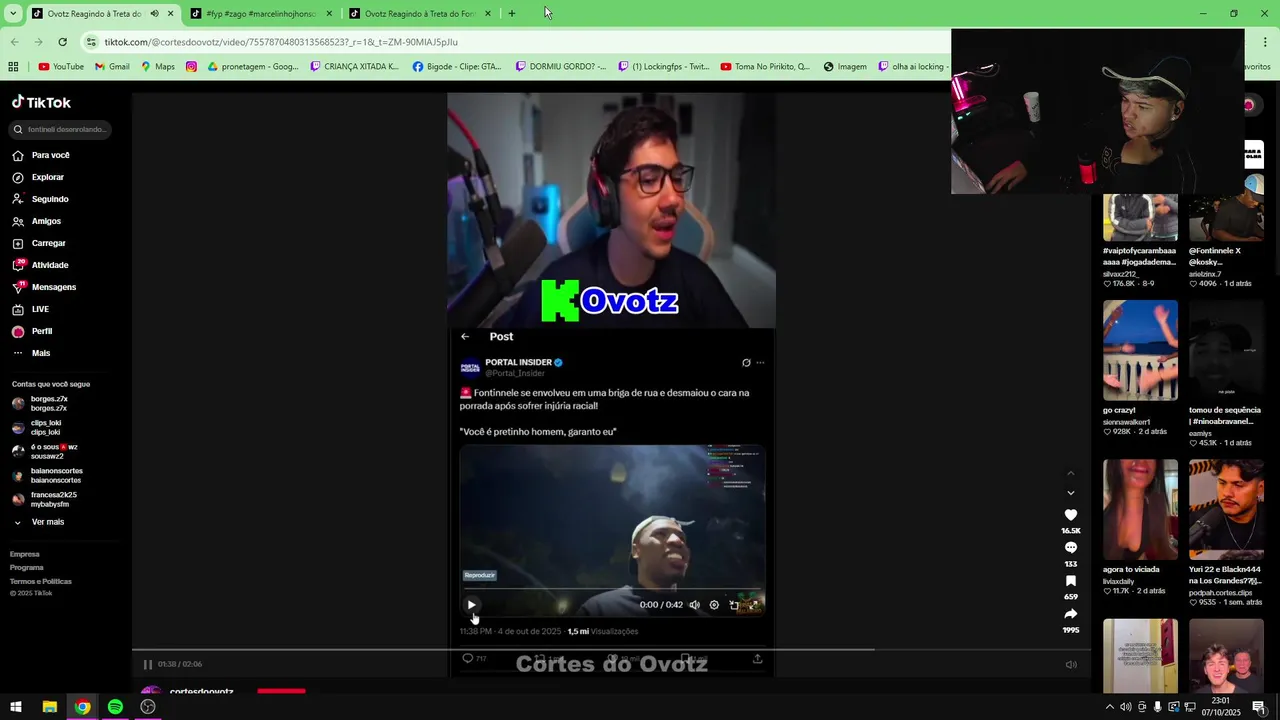The height and width of the screenshot is (720, 1280).
Task: Open the DORMIU GORDO bookmark
Action: [560, 67]
